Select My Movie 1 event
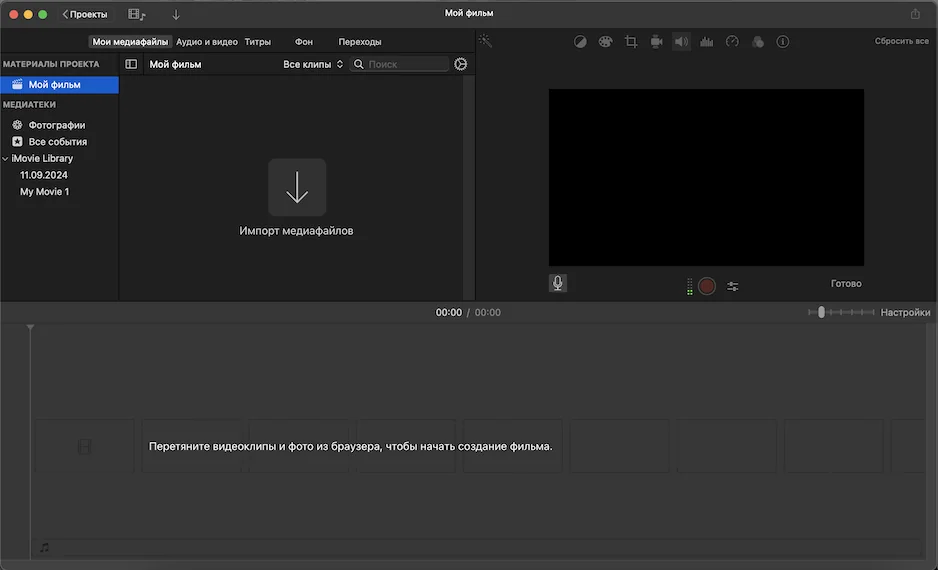The height and width of the screenshot is (570, 938). [x=45, y=192]
